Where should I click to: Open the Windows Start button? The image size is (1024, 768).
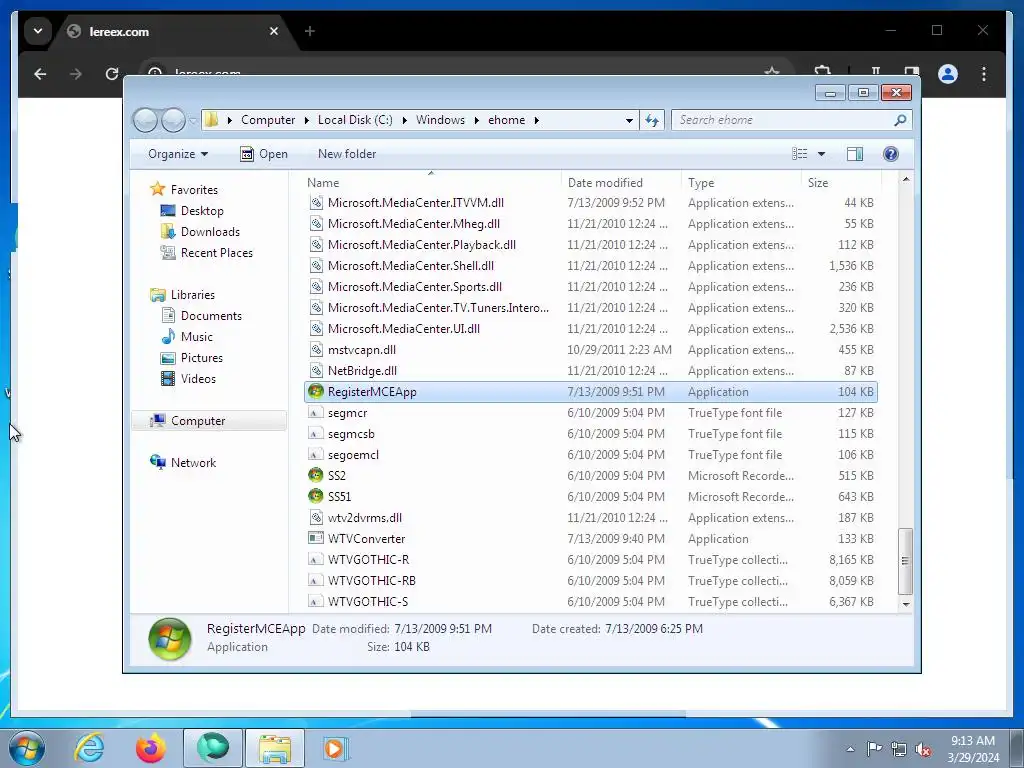pos(27,748)
